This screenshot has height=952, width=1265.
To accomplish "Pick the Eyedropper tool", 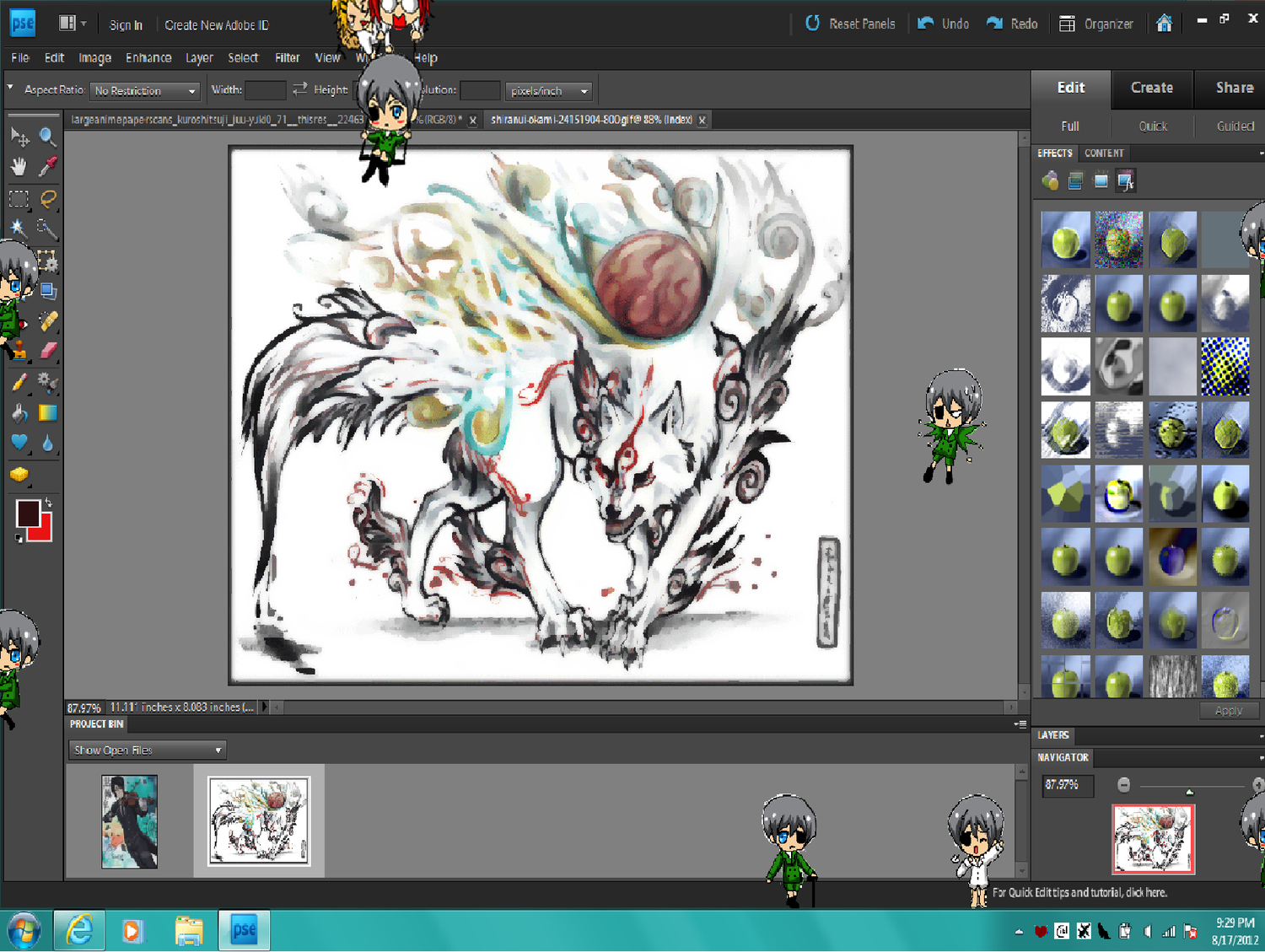I will click(48, 167).
